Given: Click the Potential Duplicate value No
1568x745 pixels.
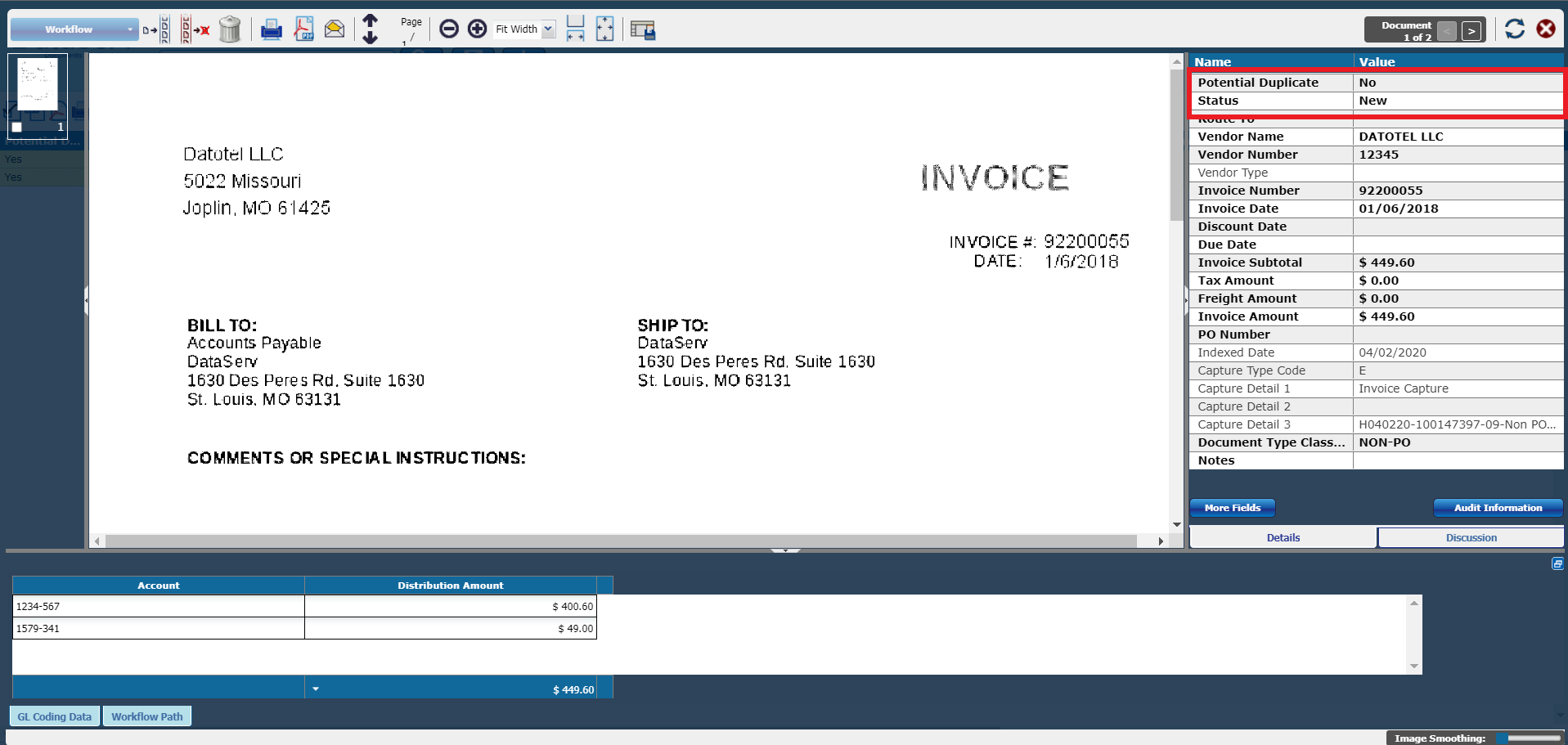Looking at the screenshot, I should (1458, 83).
